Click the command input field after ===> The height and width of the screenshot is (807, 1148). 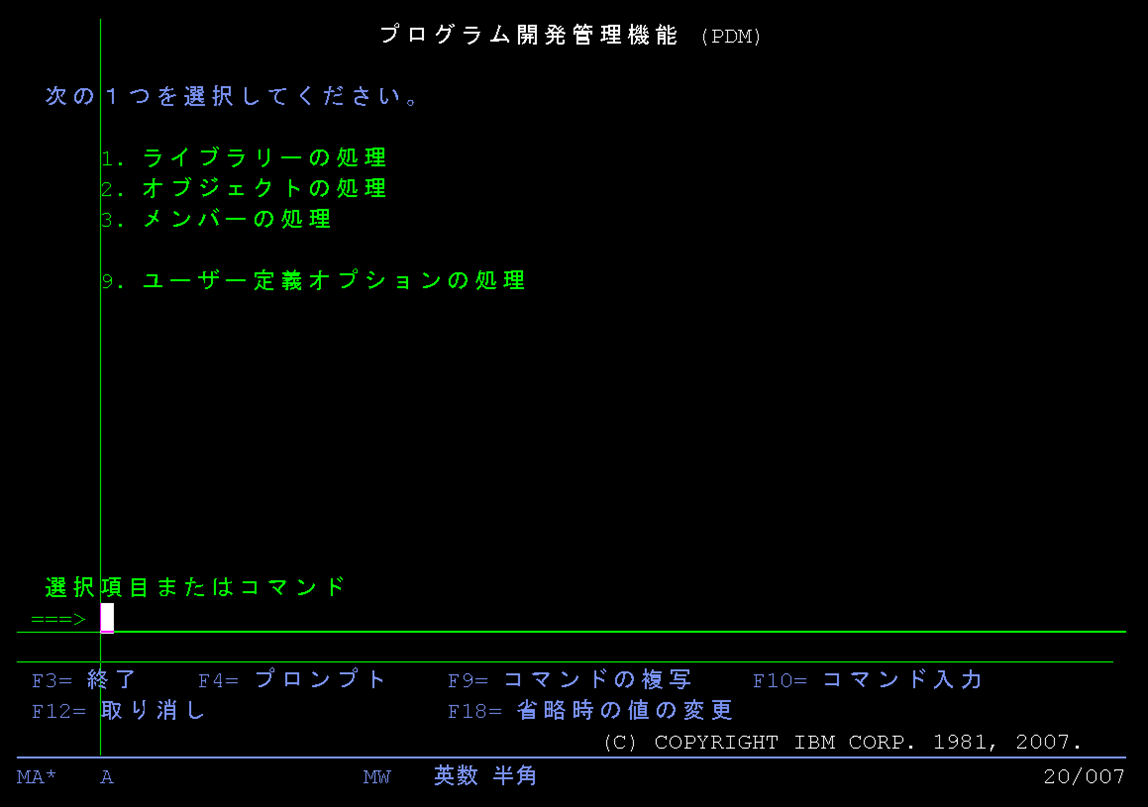[x=613, y=619]
